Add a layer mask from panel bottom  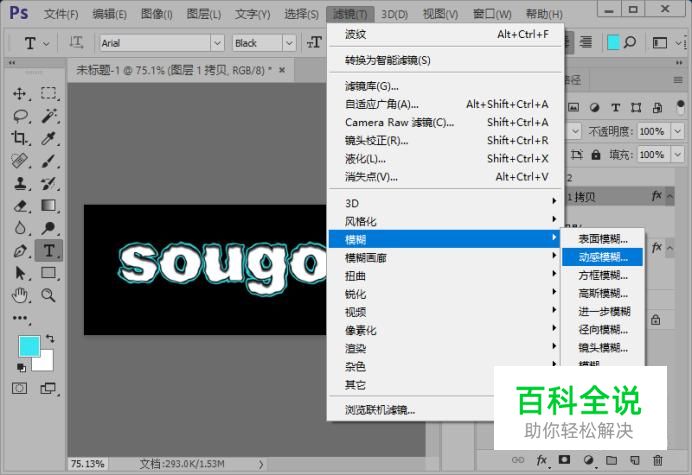(x=564, y=460)
